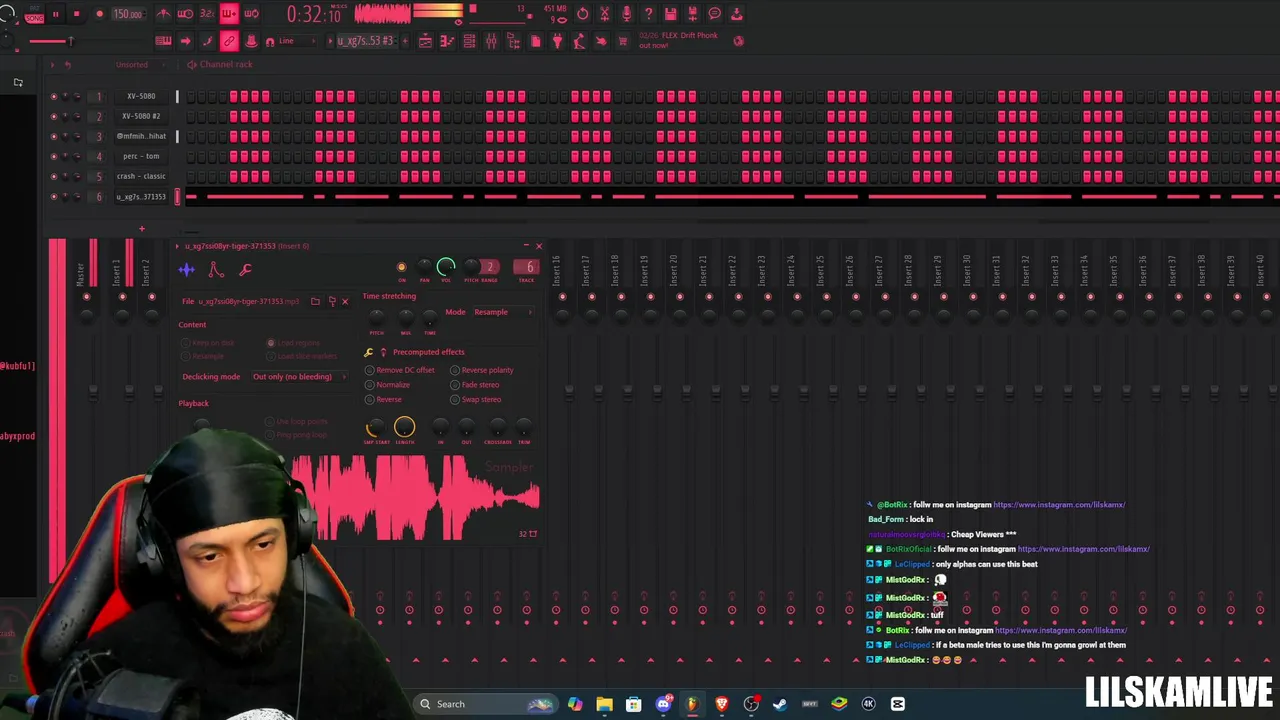This screenshot has height=720, width=1280.
Task: Click the microphone recording icon
Action: [x=627, y=14]
